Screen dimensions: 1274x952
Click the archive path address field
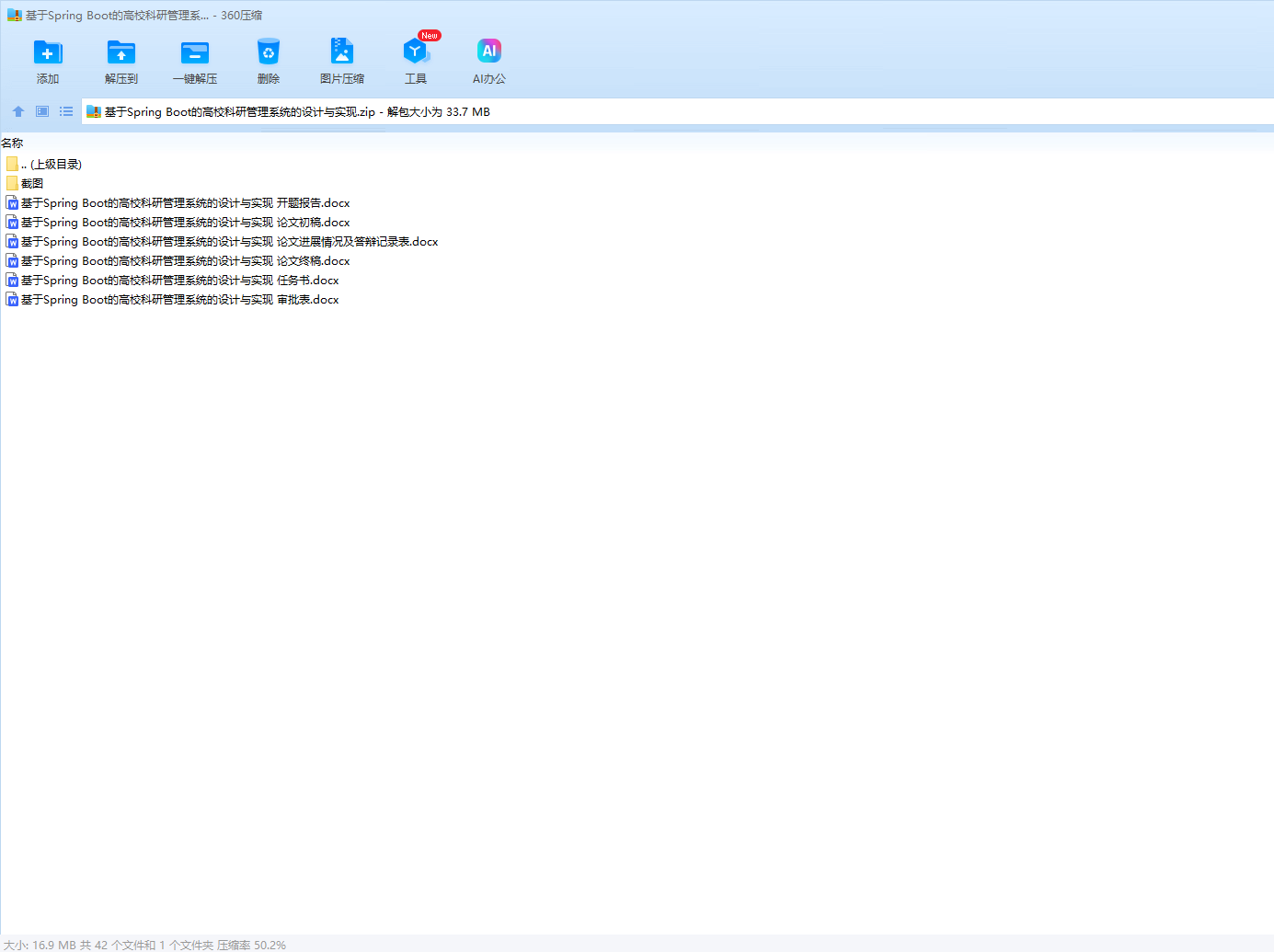(x=644, y=112)
